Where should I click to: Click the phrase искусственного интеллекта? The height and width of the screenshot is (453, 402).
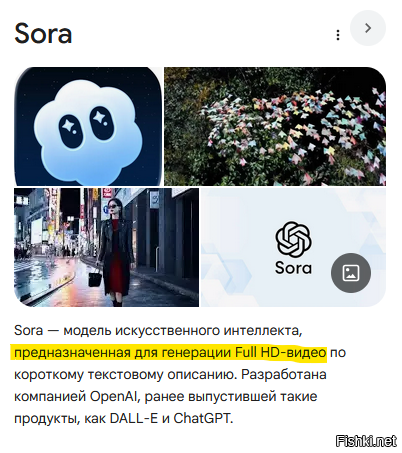coord(208,331)
